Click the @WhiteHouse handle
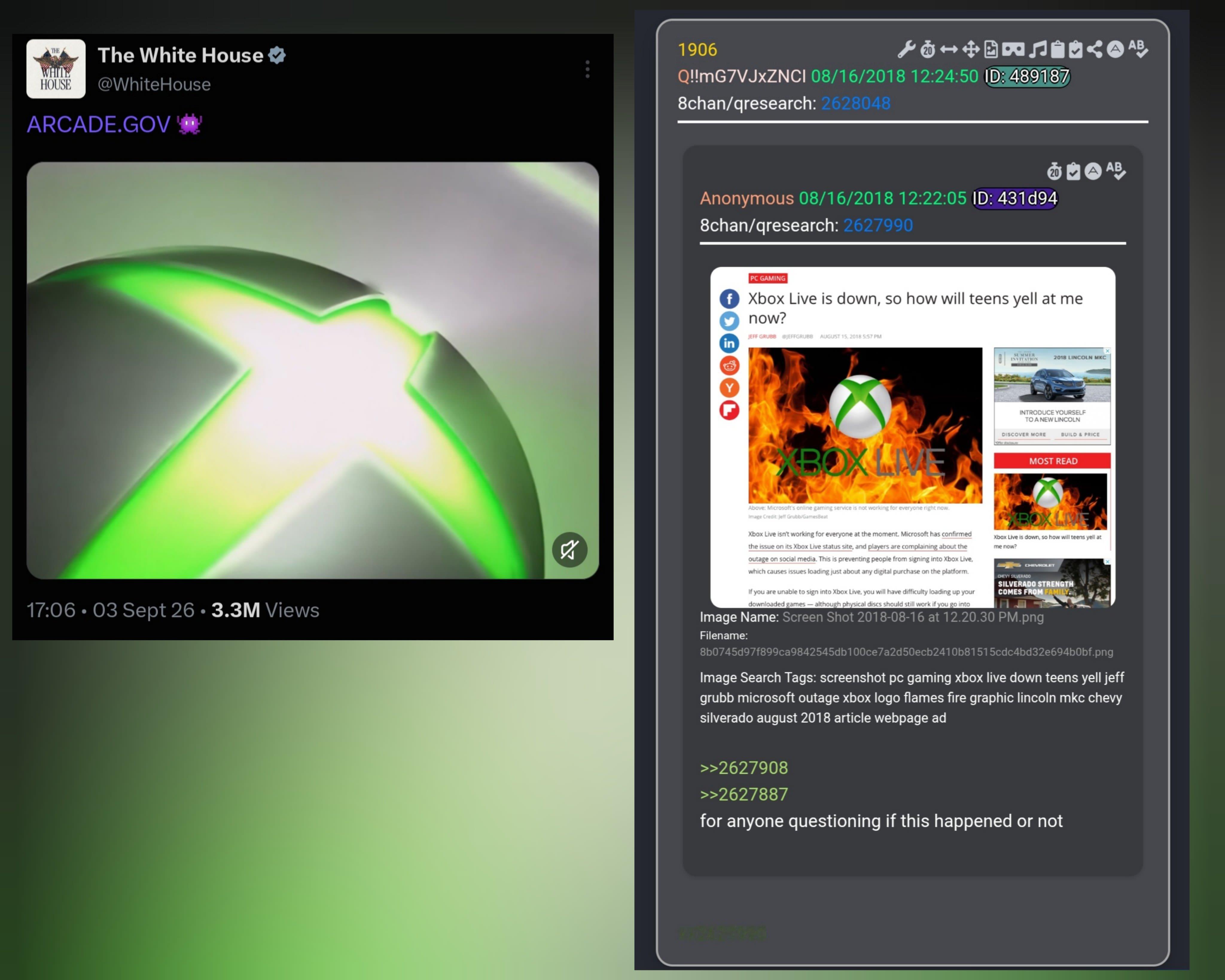The height and width of the screenshot is (980, 1225). [x=154, y=84]
